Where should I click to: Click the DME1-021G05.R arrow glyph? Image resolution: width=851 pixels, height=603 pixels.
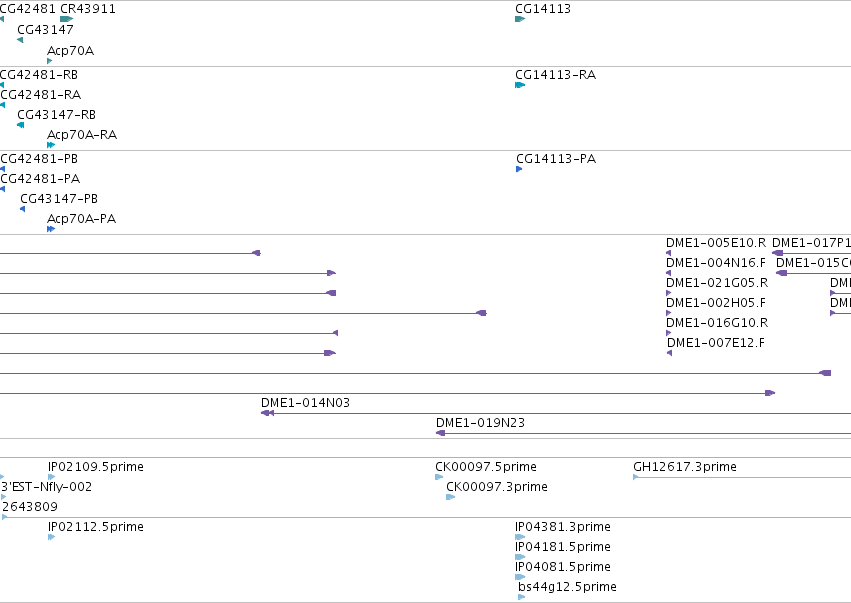pyautogui.click(x=669, y=293)
